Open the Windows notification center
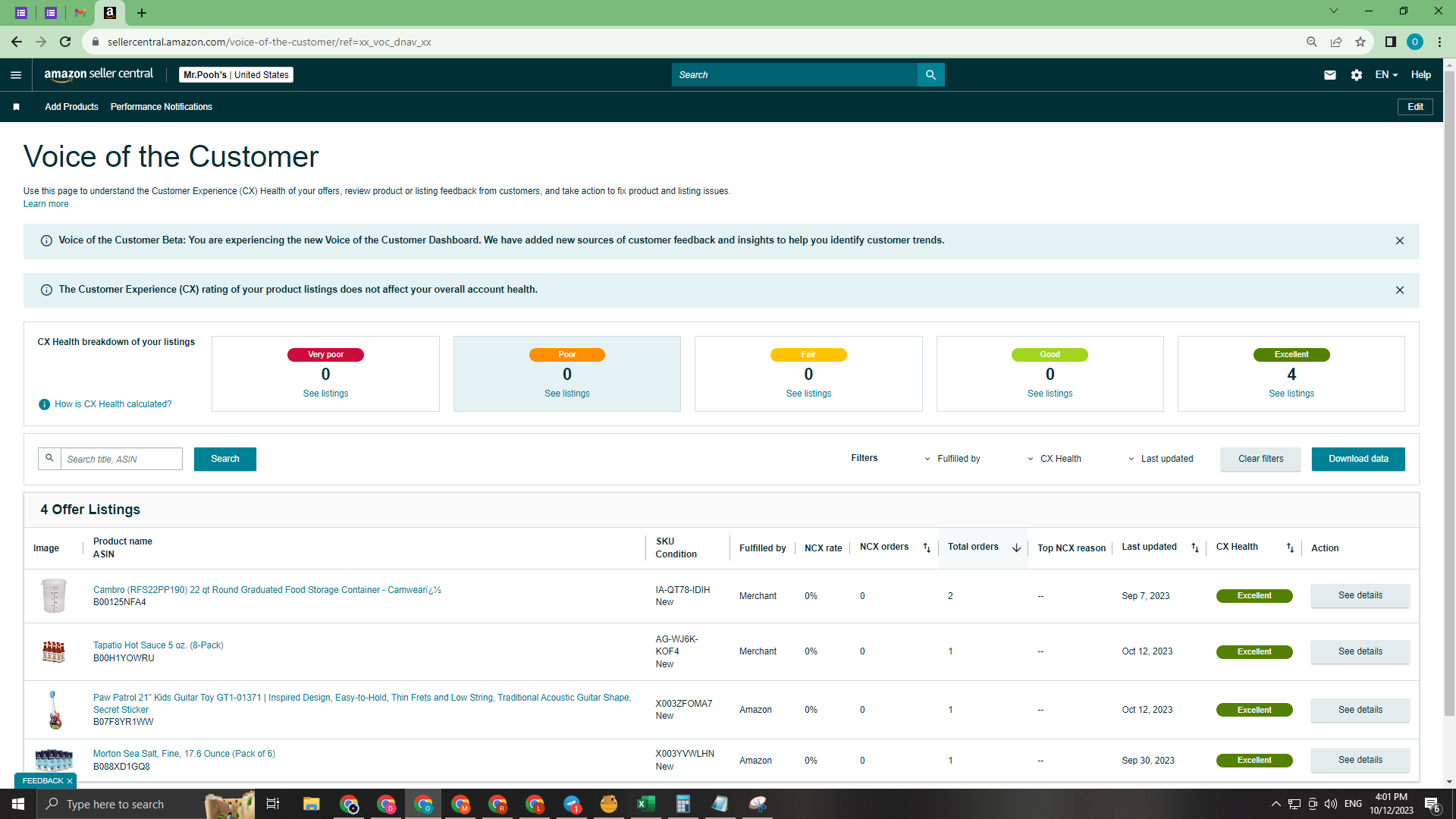The height and width of the screenshot is (819, 1456). click(x=1432, y=804)
